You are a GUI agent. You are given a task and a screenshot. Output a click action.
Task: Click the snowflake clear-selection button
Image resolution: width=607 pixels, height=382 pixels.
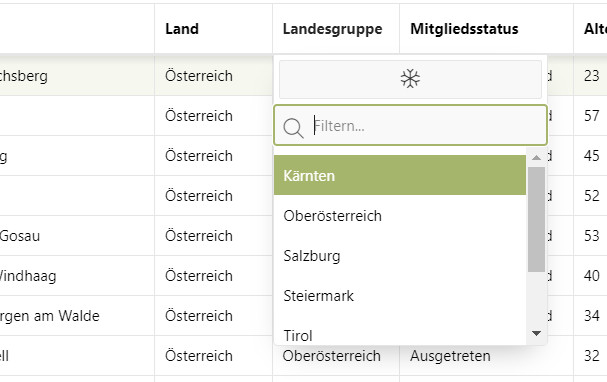pyautogui.click(x=410, y=79)
